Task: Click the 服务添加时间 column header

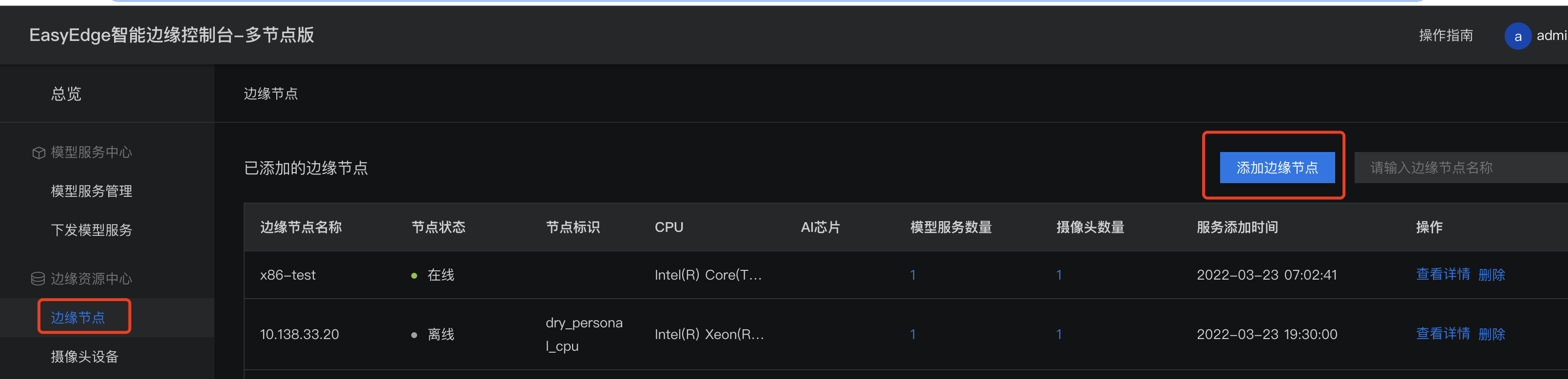Action: (x=1237, y=227)
